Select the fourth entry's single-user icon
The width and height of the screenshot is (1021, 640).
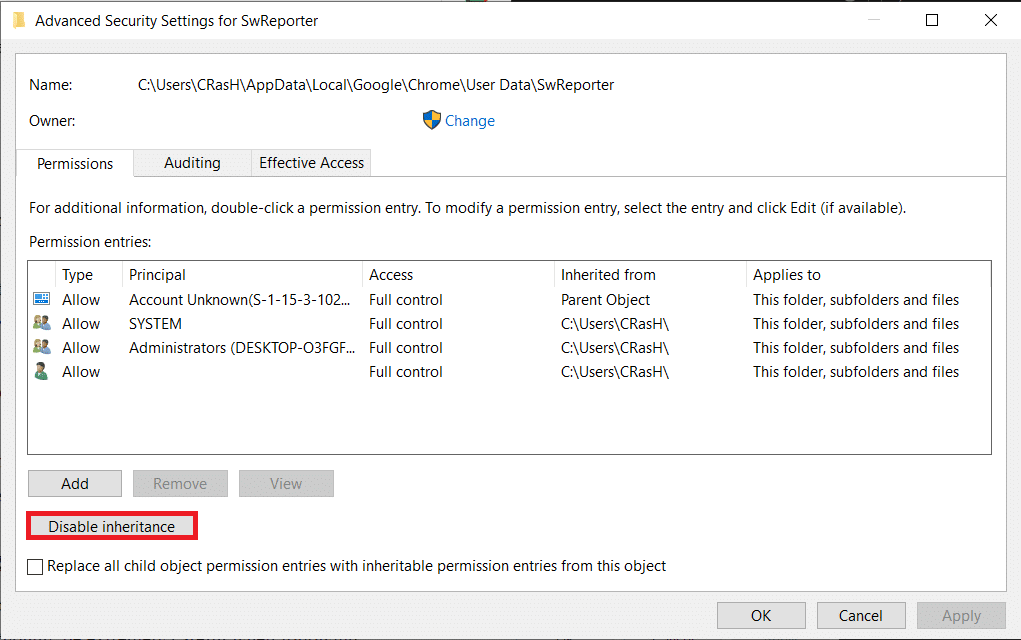(41, 372)
